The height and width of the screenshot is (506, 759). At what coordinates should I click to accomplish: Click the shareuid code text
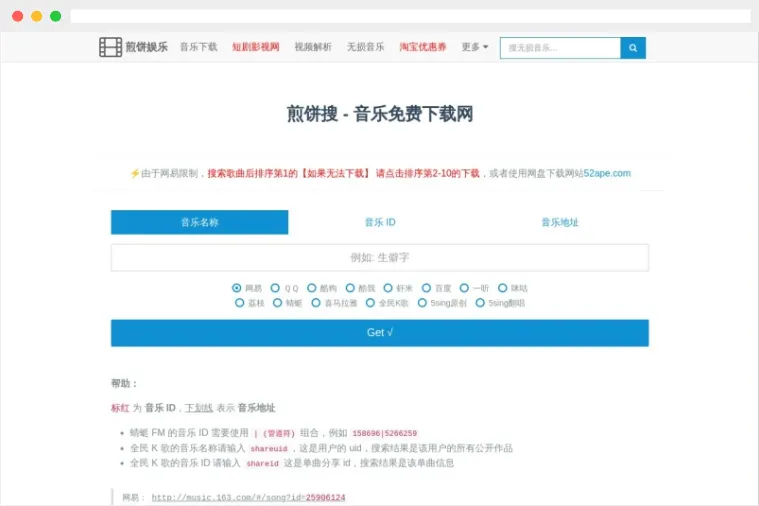pos(269,448)
